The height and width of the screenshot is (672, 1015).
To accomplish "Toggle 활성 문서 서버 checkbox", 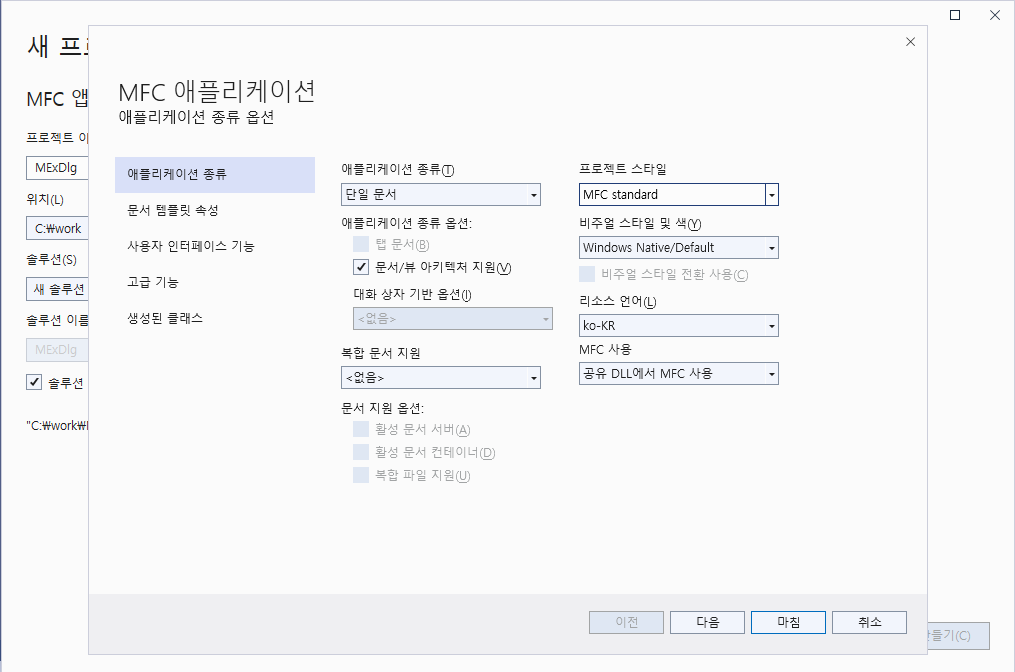I will tap(361, 429).
